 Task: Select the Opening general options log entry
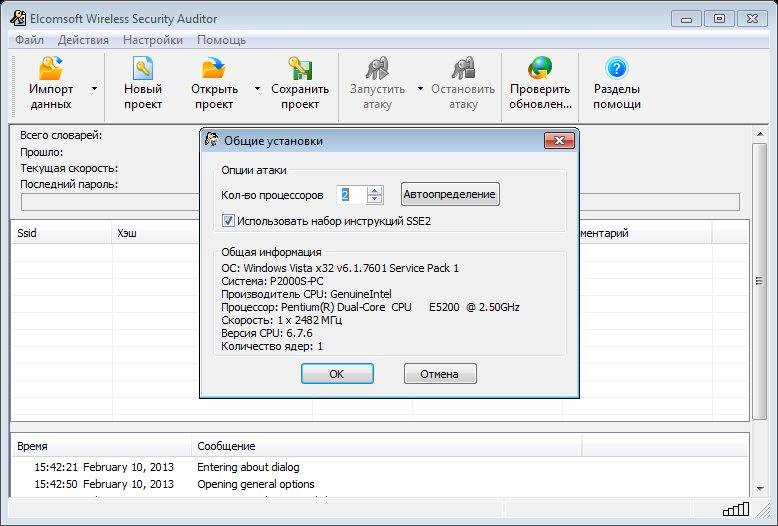coord(256,484)
